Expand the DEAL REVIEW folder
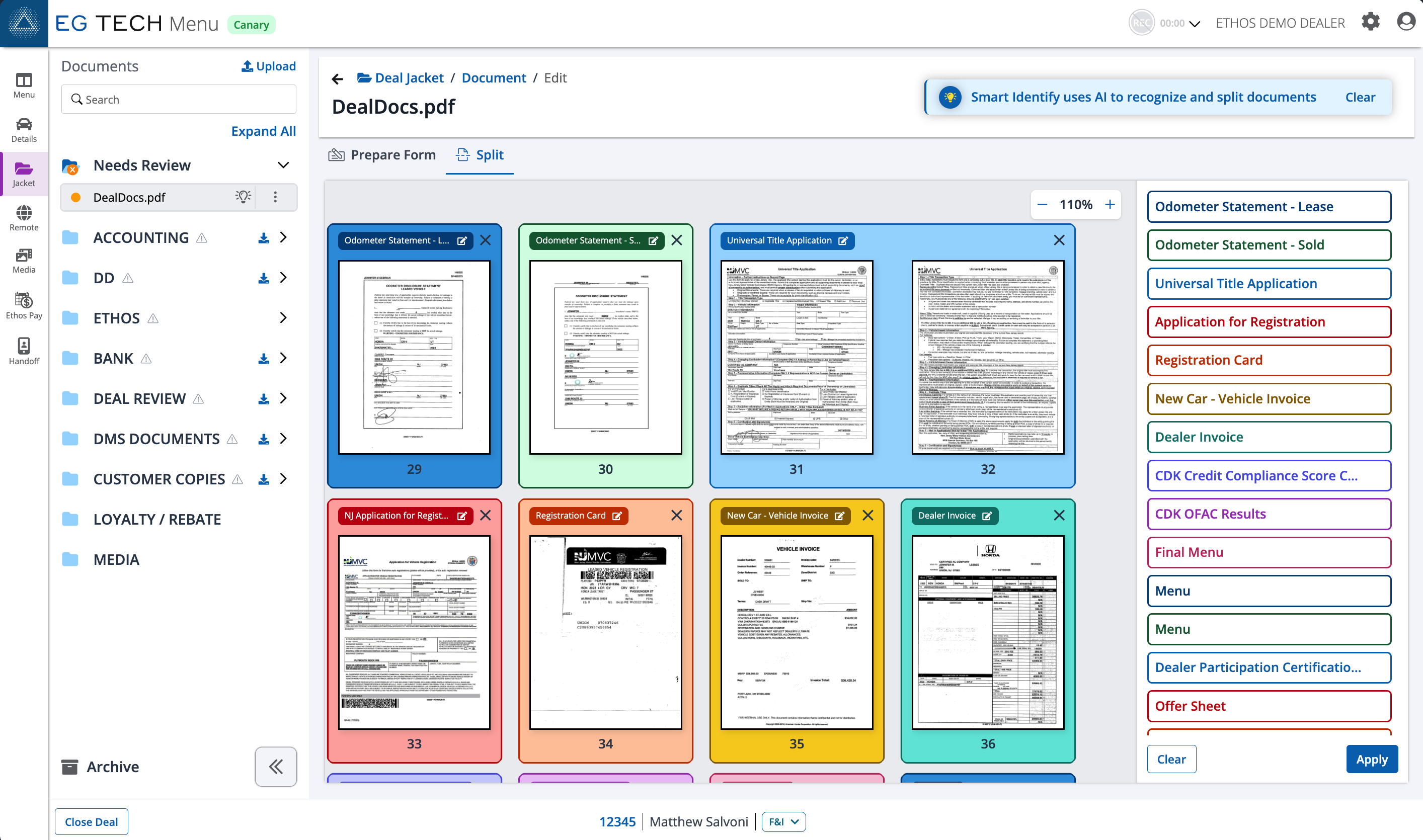The image size is (1423, 840). tap(283, 398)
